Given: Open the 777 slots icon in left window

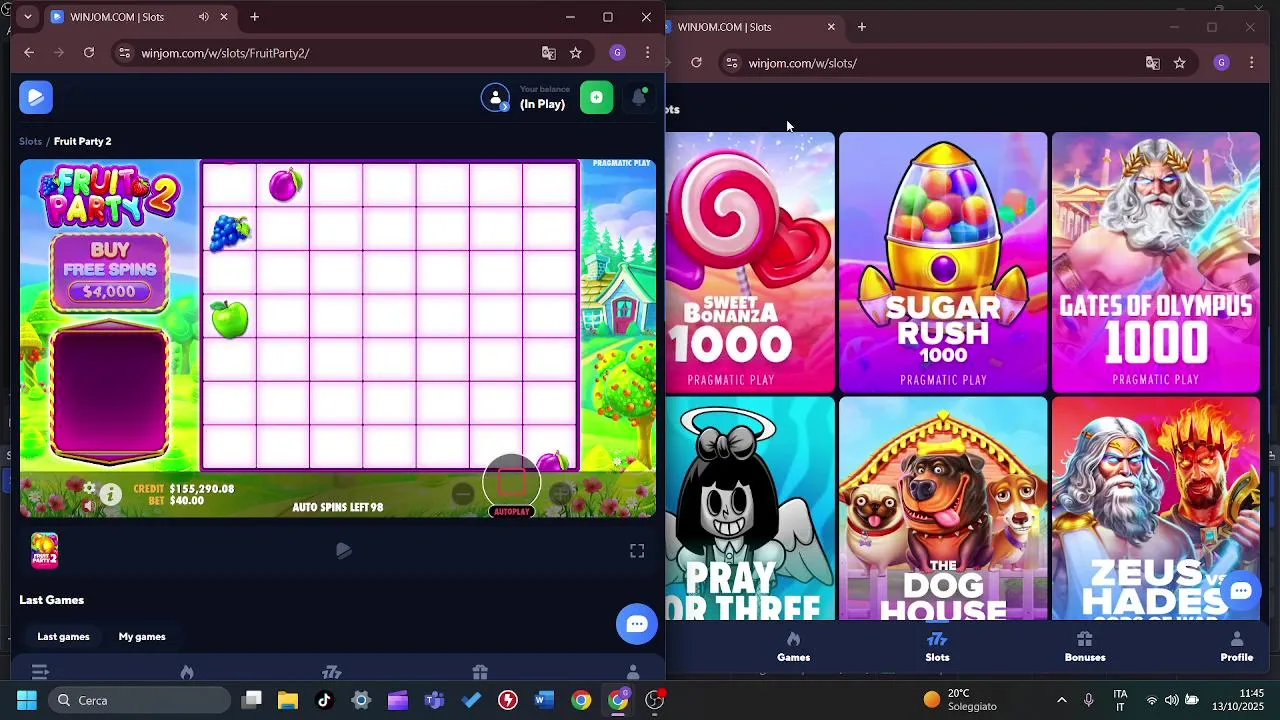Looking at the screenshot, I should [x=332, y=672].
